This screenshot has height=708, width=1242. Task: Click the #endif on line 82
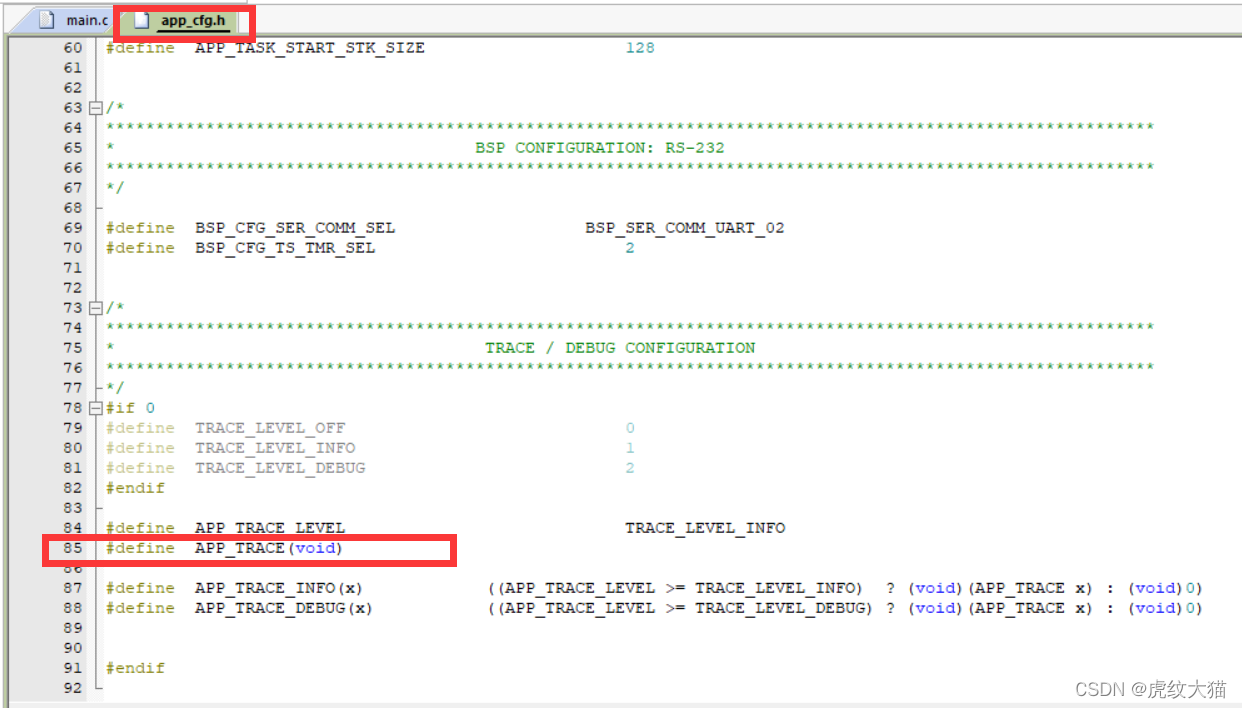pyautogui.click(x=135, y=488)
